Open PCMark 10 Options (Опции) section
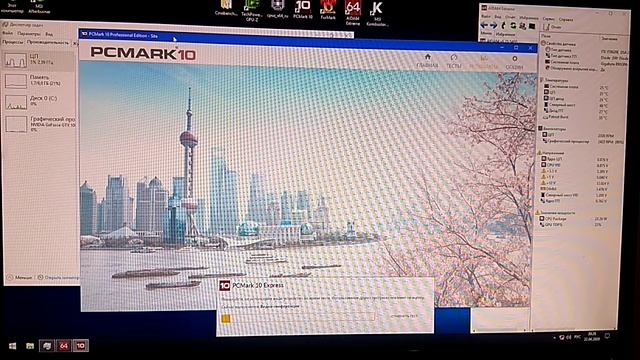Screen dimensions: 640x360 (x=514, y=62)
